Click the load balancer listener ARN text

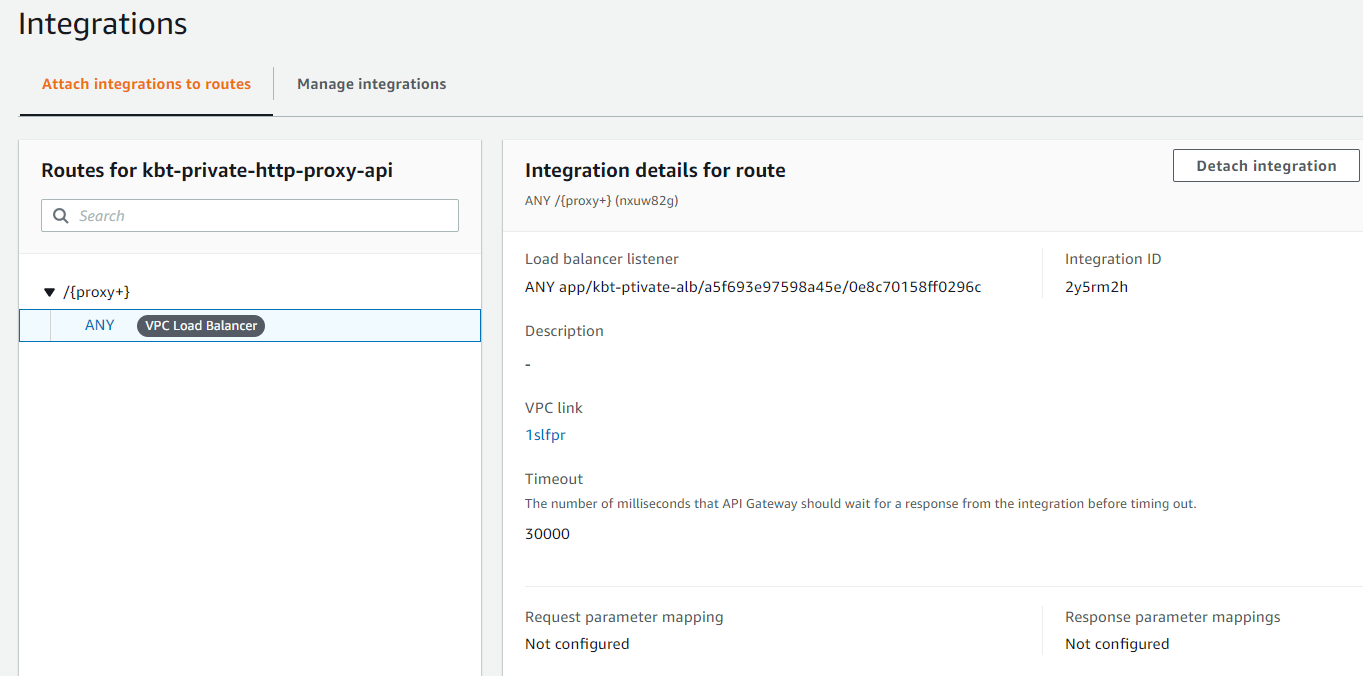(x=753, y=287)
